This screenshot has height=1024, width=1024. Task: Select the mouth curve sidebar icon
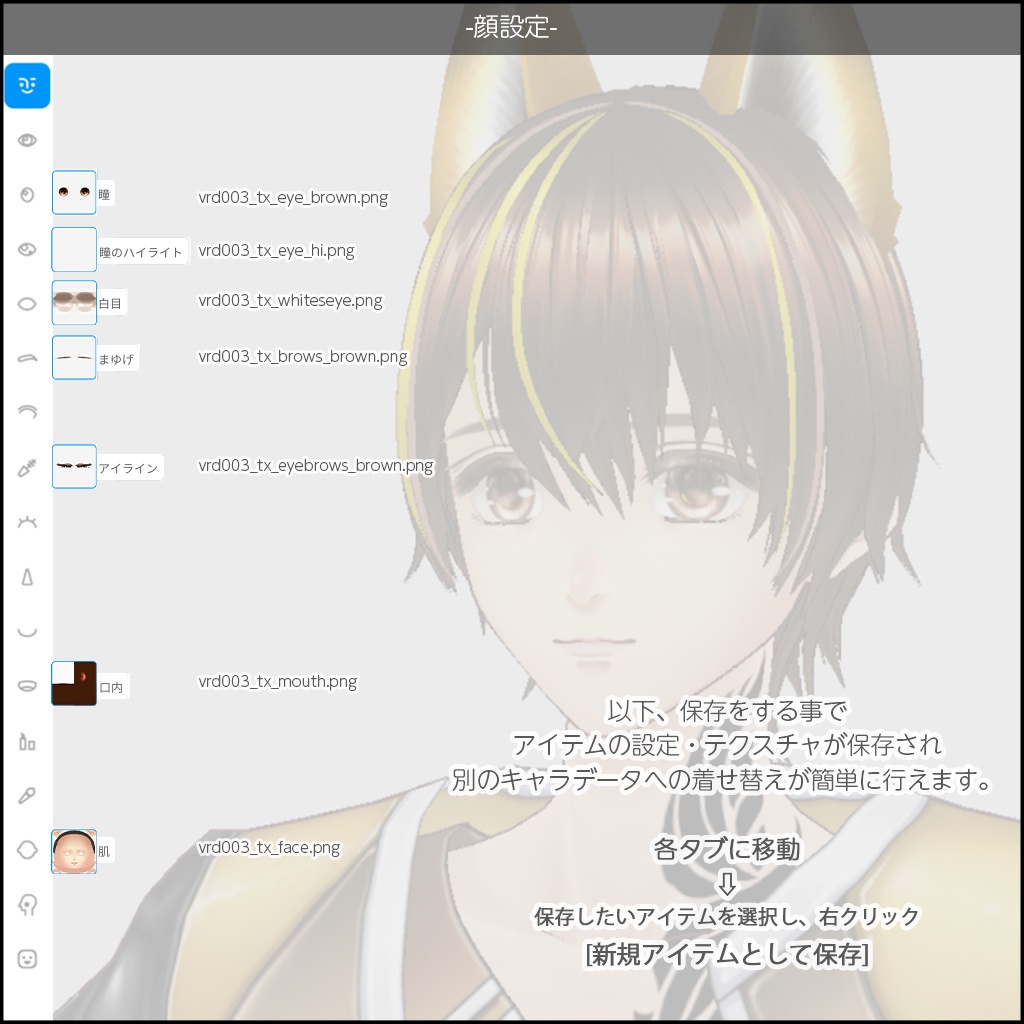coord(27,631)
